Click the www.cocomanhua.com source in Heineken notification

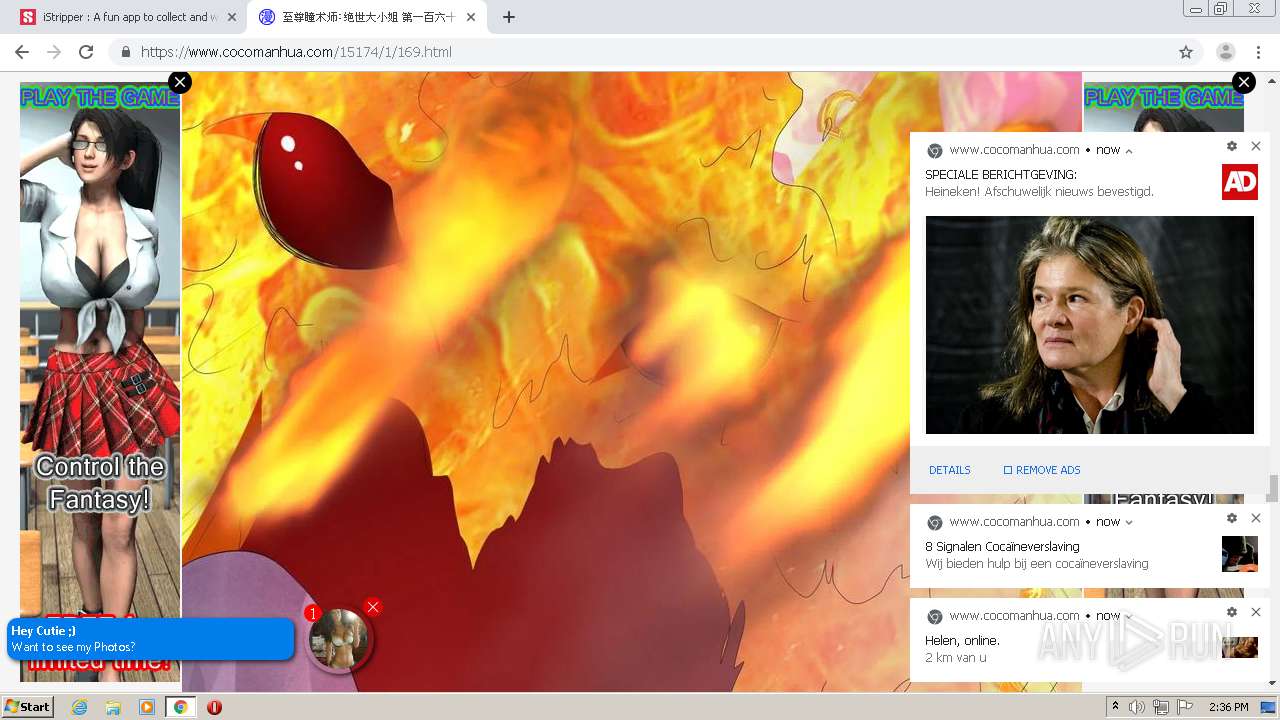1014,150
